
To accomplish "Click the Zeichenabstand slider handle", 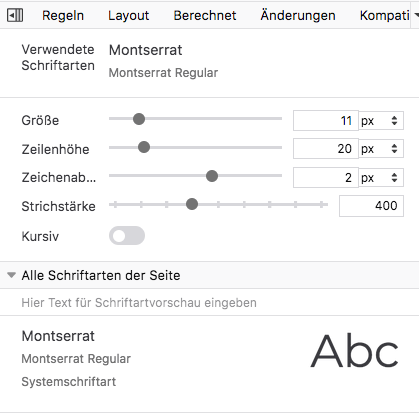I will point(212,176).
